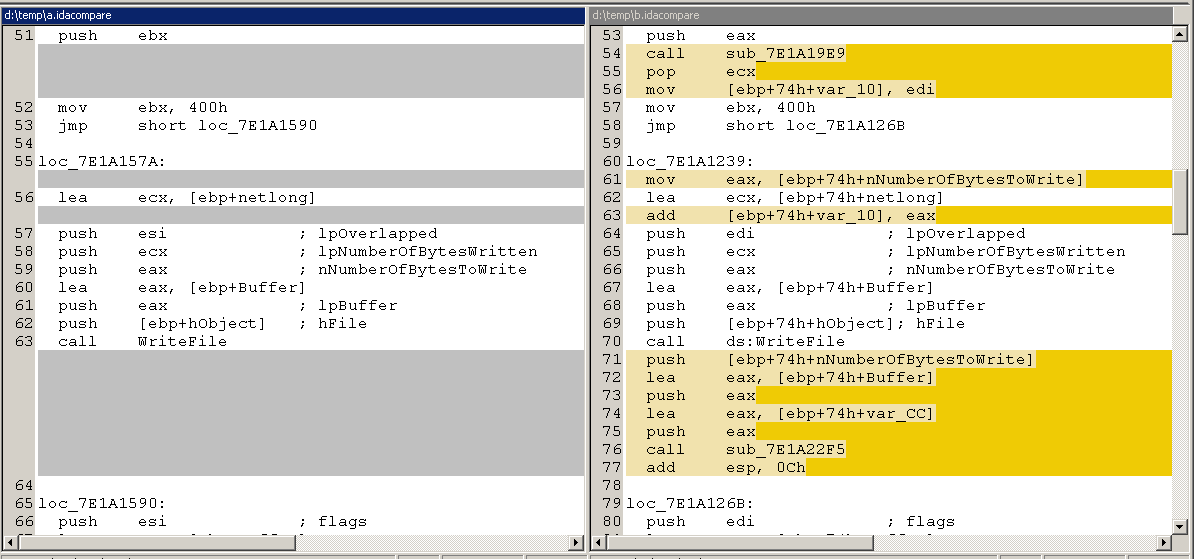Click right pane horizontal scrollbar thumb

(739, 542)
